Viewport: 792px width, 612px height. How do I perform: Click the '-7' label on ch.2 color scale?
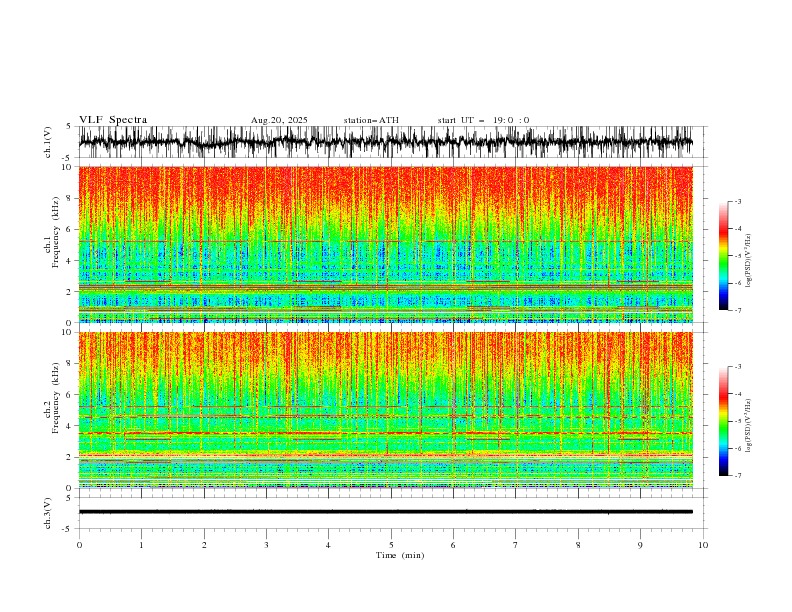(738, 476)
